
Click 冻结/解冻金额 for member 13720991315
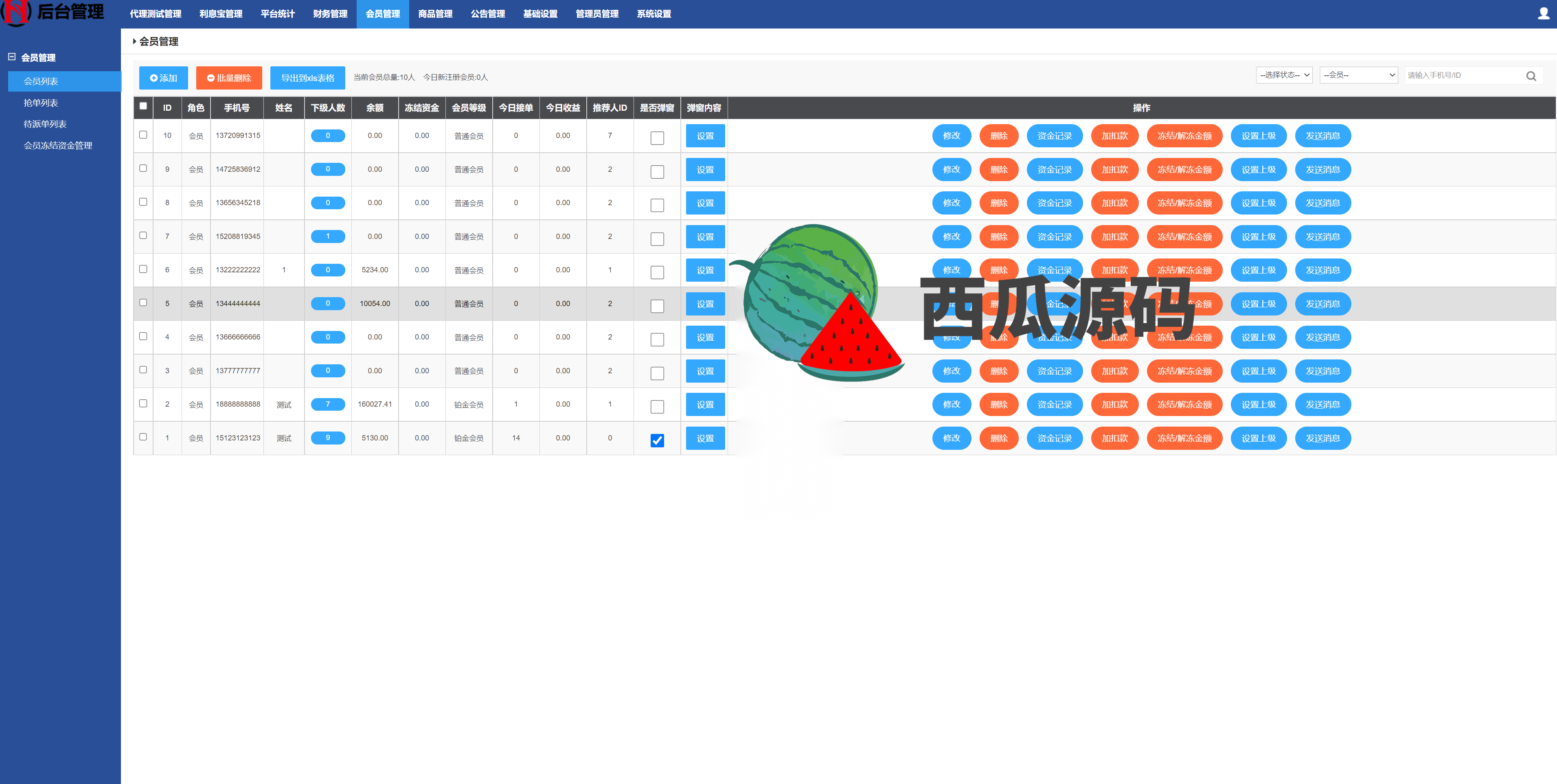pos(1185,136)
